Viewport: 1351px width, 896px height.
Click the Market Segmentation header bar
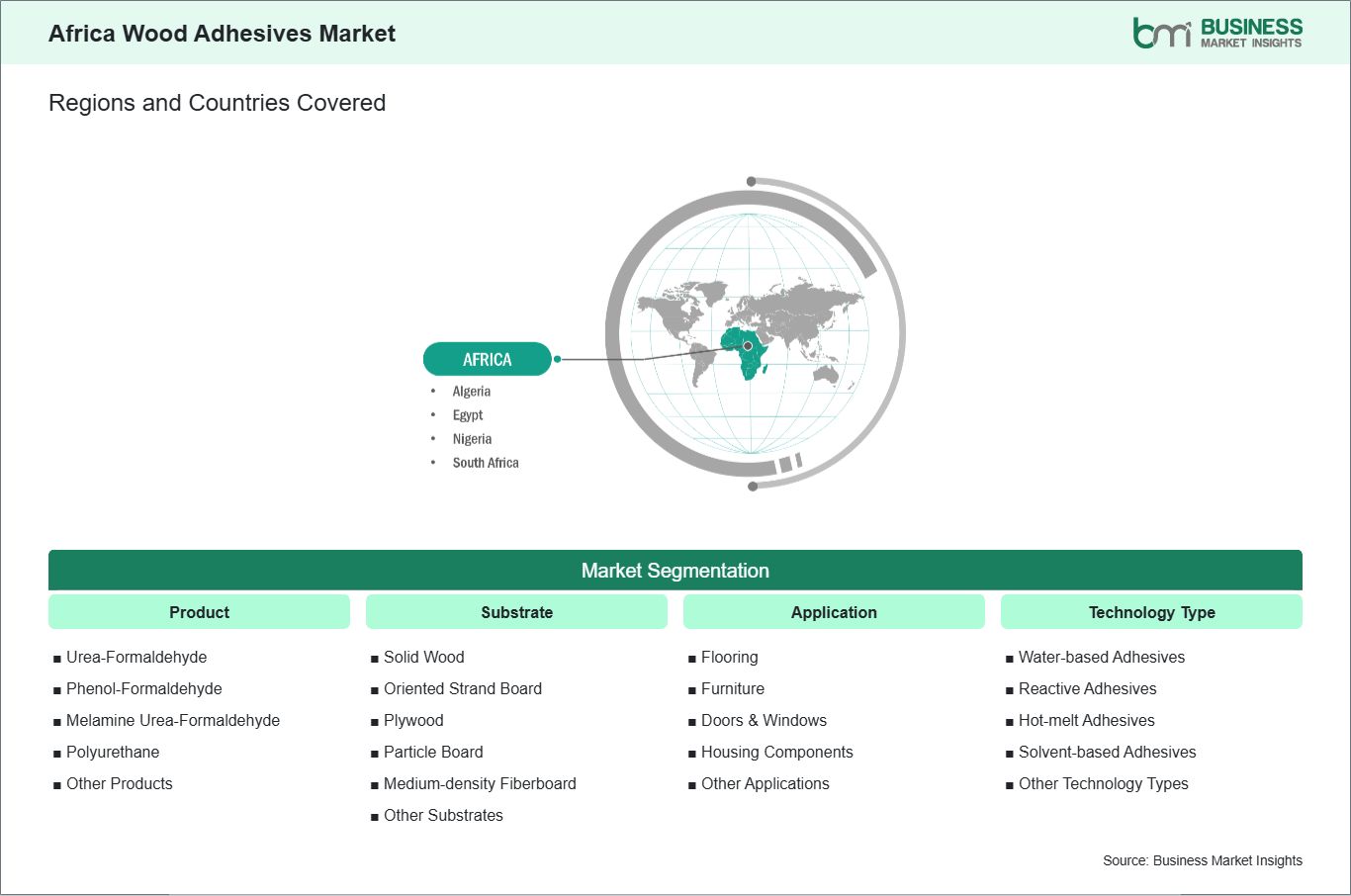click(675, 571)
